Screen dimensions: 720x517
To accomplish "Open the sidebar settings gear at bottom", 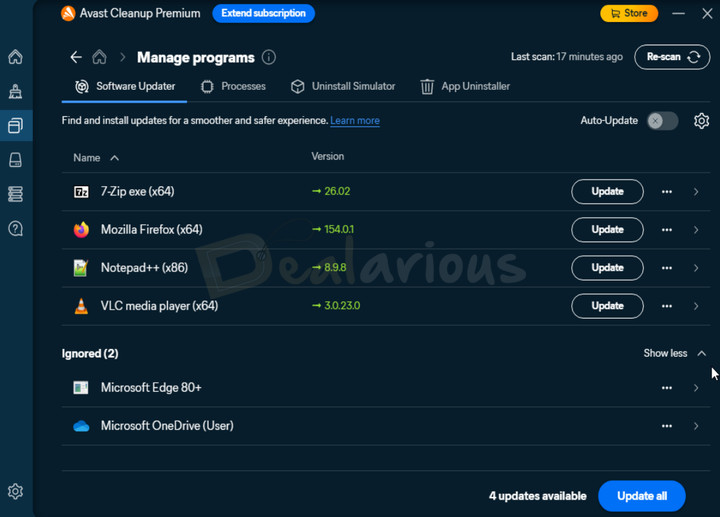I will (15, 491).
